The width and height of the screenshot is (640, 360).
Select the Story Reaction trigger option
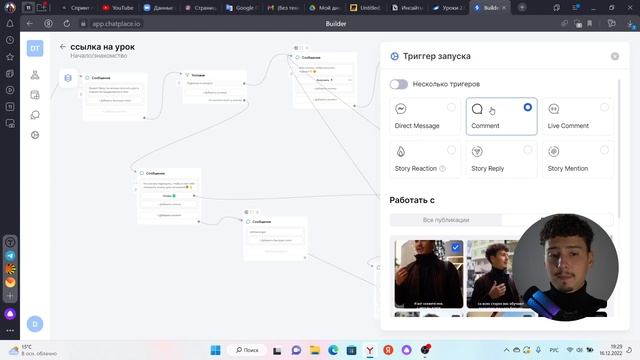425,159
